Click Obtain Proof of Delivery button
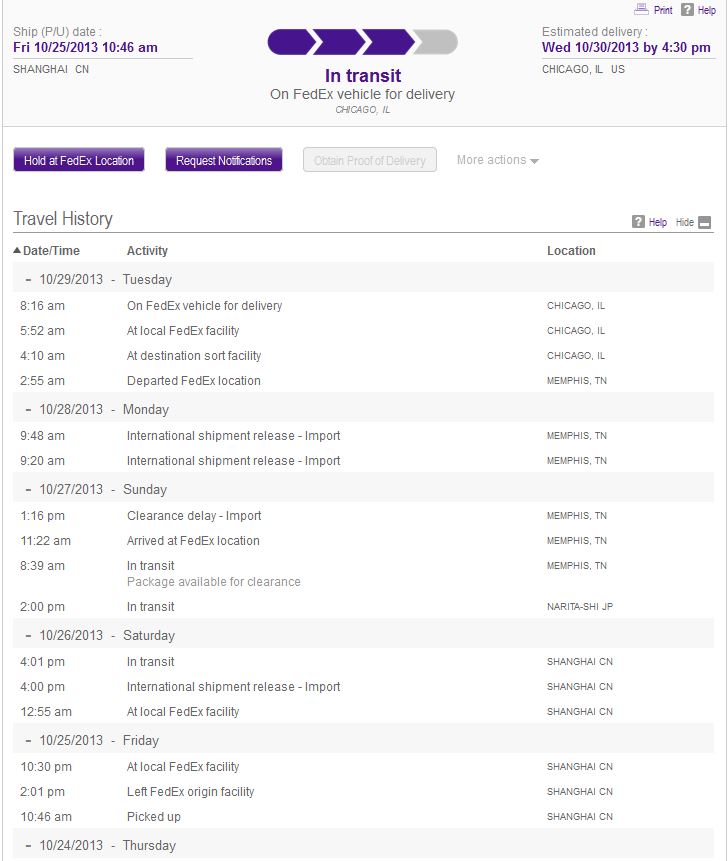The width and height of the screenshot is (728, 861). point(370,160)
